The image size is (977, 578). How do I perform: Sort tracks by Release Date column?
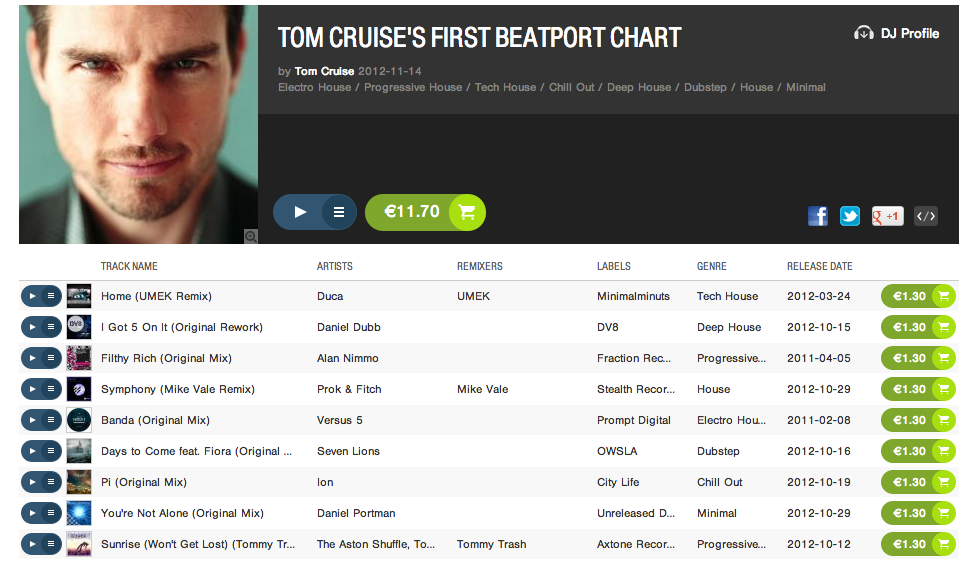pos(819,266)
